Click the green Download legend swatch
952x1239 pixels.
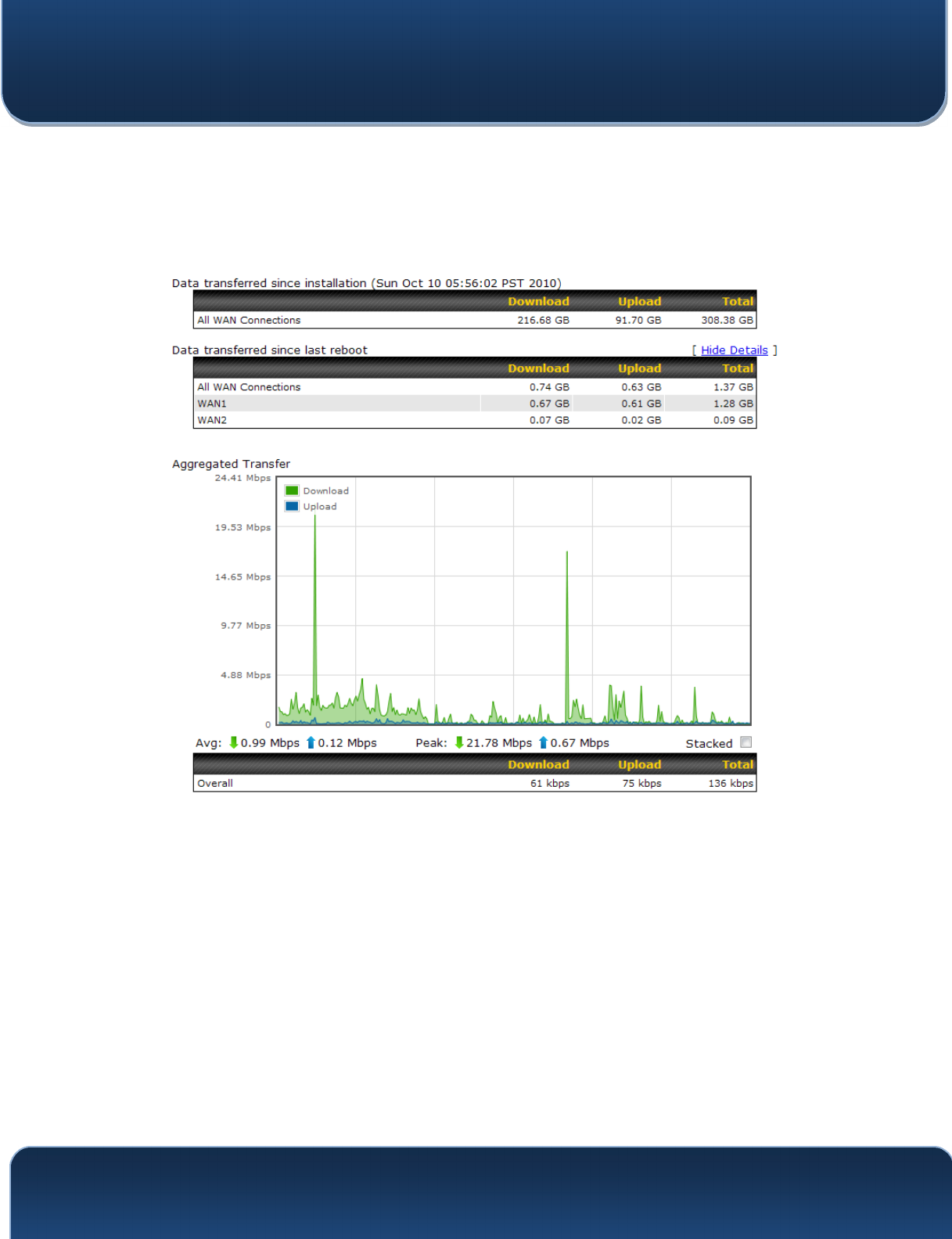pos(292,490)
